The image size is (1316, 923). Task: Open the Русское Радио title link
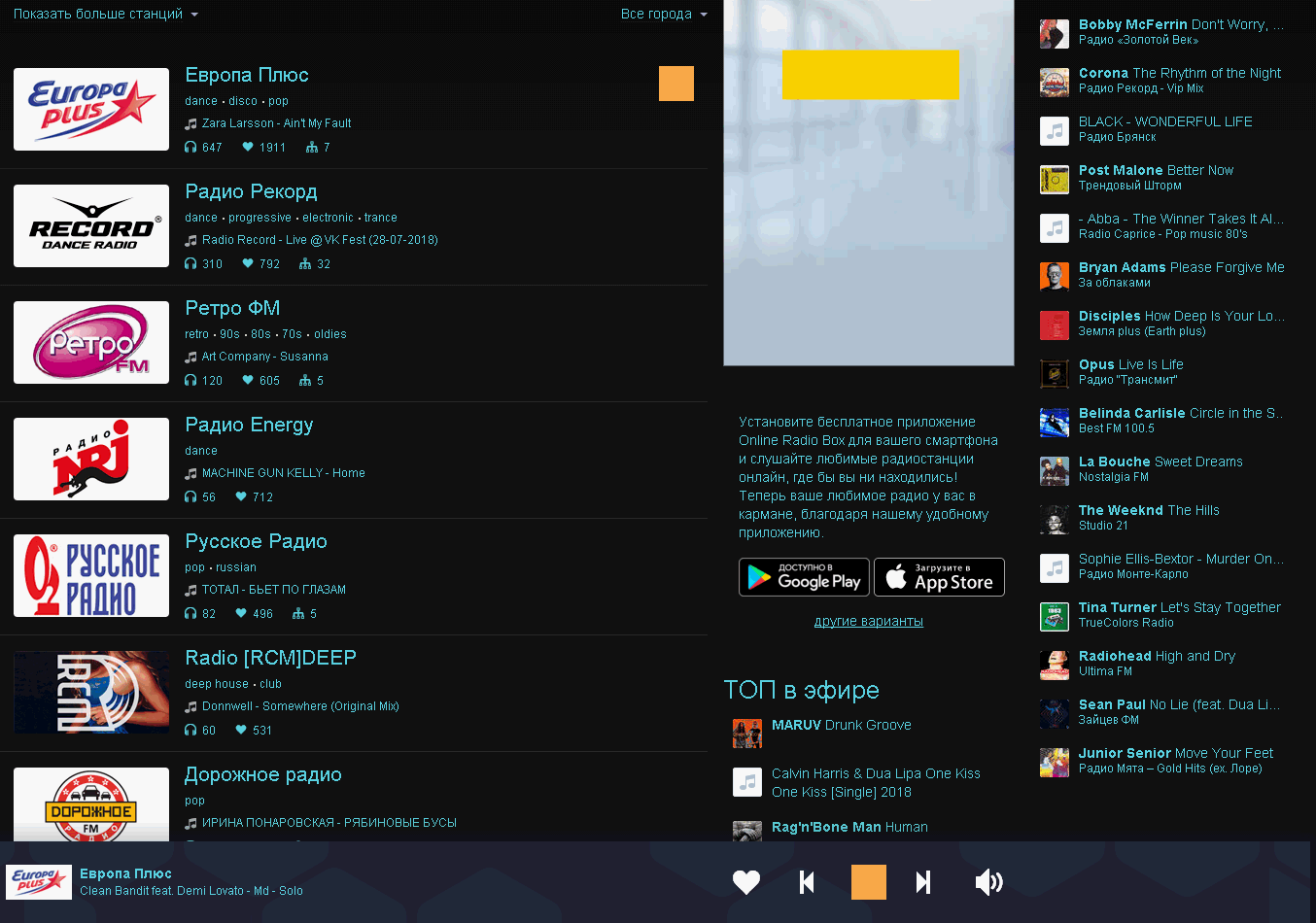[256, 541]
